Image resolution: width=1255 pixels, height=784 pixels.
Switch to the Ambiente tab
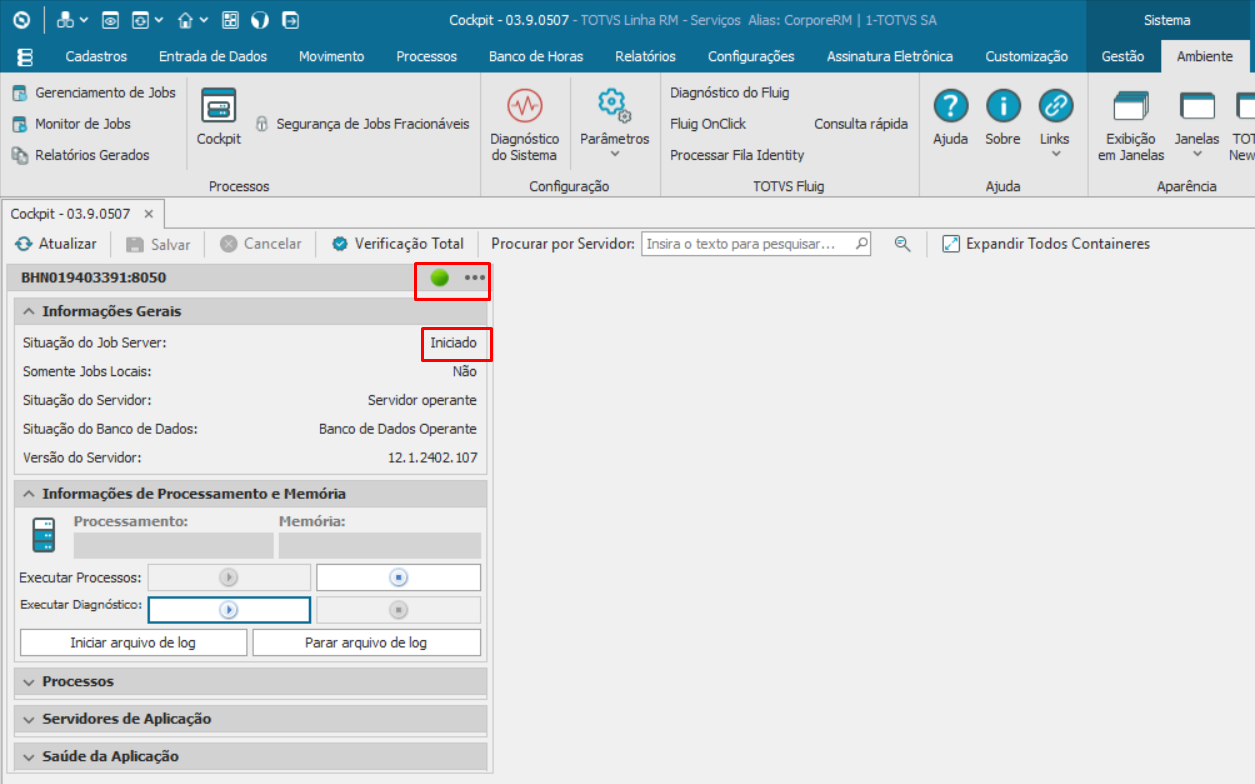click(x=1204, y=56)
